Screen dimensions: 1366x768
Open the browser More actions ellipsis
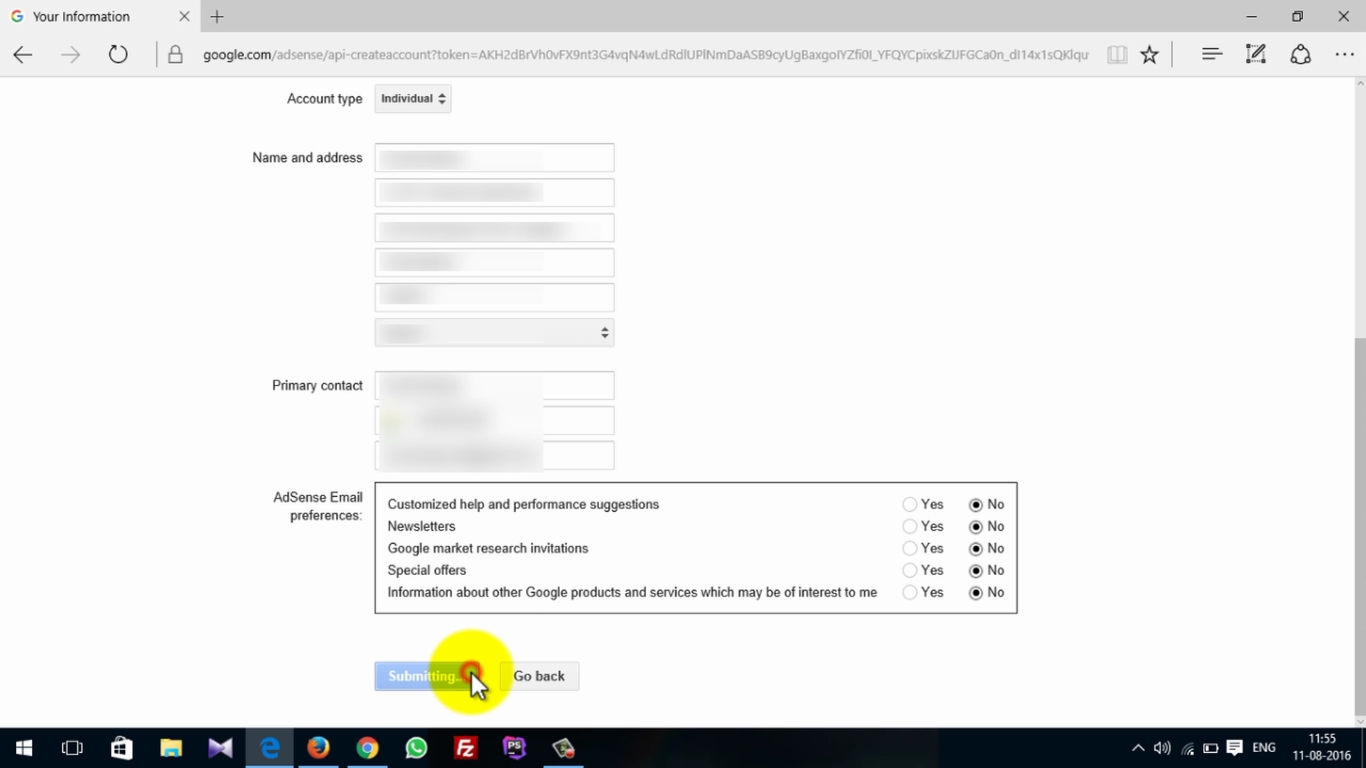pos(1344,55)
